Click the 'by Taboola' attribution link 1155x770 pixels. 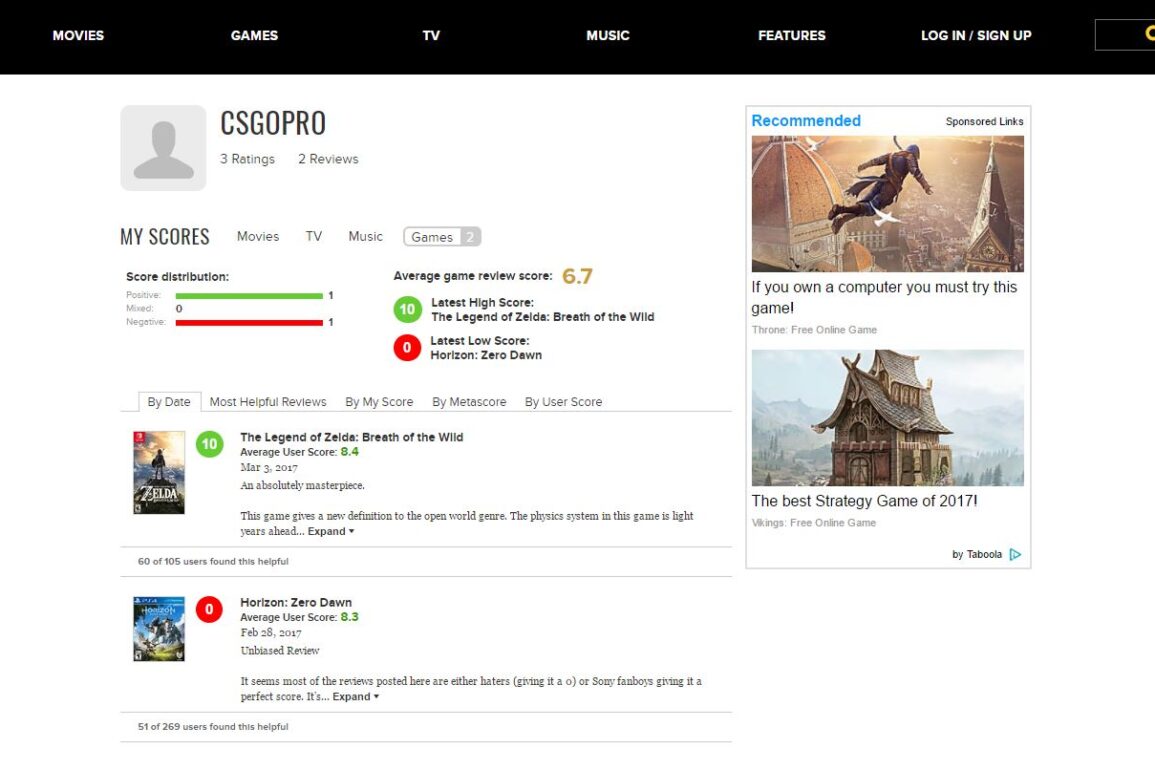[977, 554]
